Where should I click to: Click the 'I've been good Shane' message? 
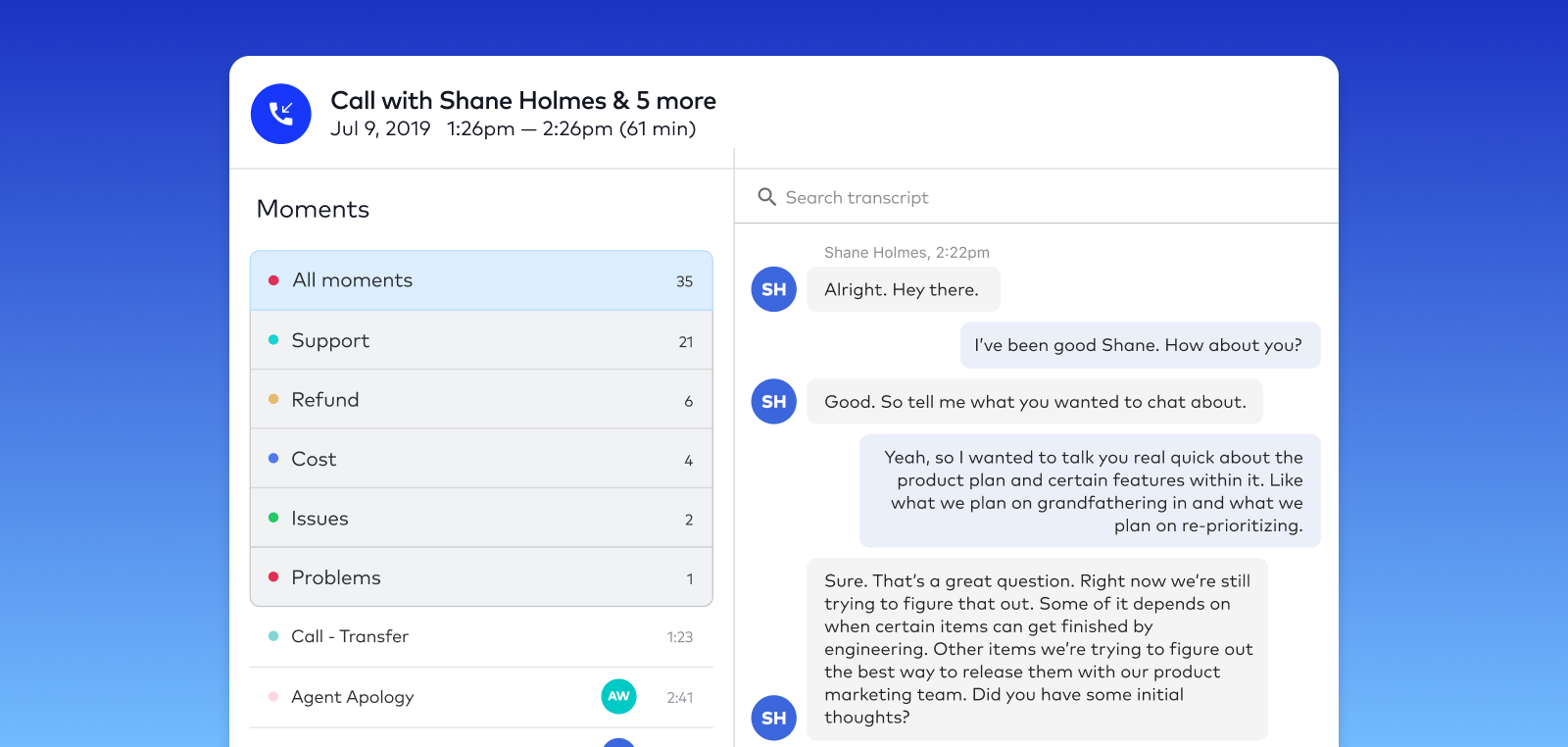pyautogui.click(x=1140, y=345)
